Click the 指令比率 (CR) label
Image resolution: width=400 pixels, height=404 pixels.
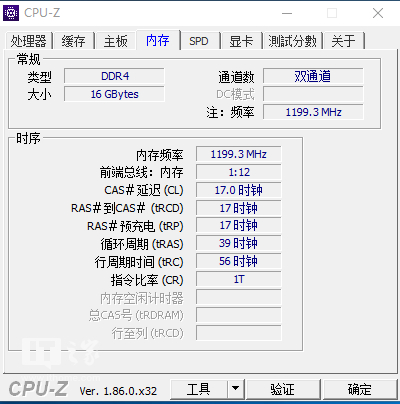click(x=147, y=280)
